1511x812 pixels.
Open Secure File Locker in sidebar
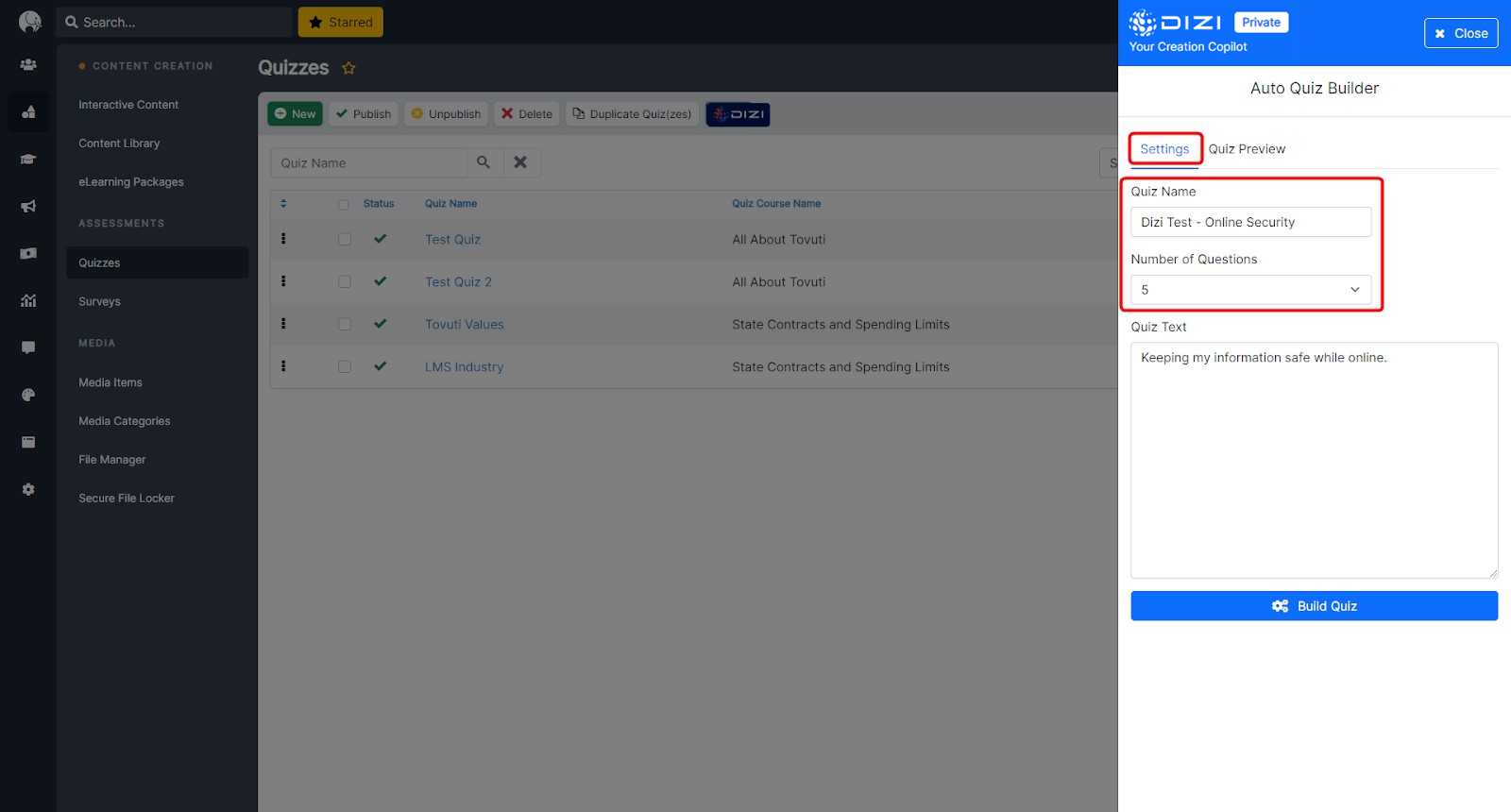coord(127,499)
